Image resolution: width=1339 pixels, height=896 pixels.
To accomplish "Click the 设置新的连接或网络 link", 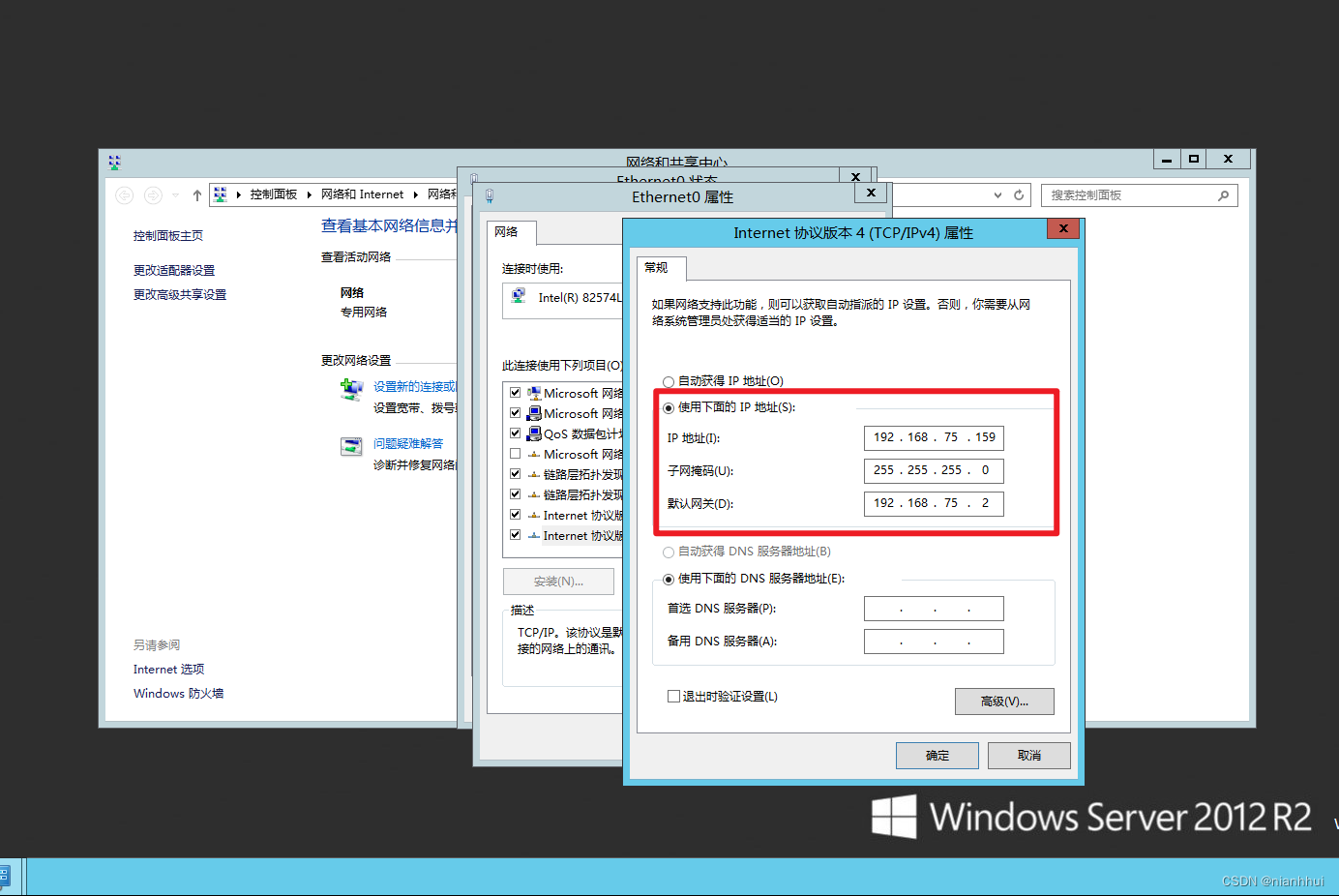I will click(415, 387).
